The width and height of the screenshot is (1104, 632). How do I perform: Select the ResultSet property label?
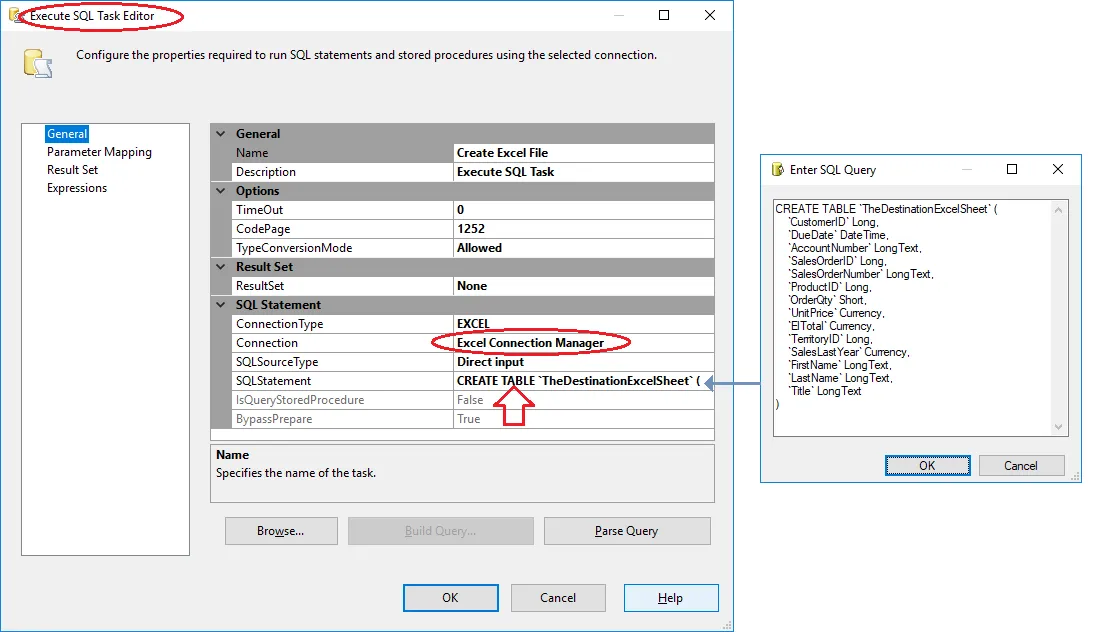pyautogui.click(x=260, y=286)
